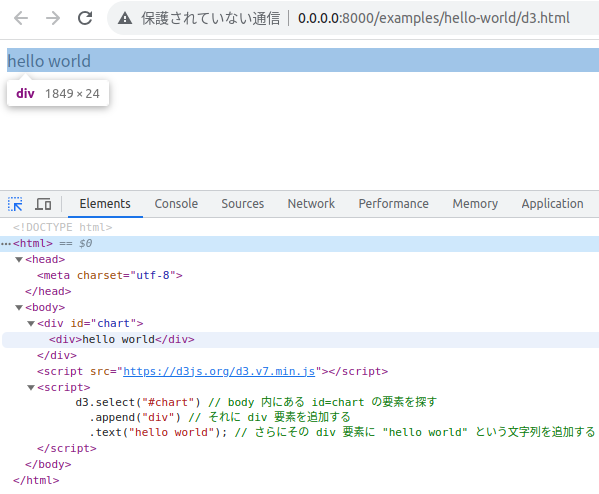Open the Memory tab
The image size is (599, 494).
coord(475,204)
